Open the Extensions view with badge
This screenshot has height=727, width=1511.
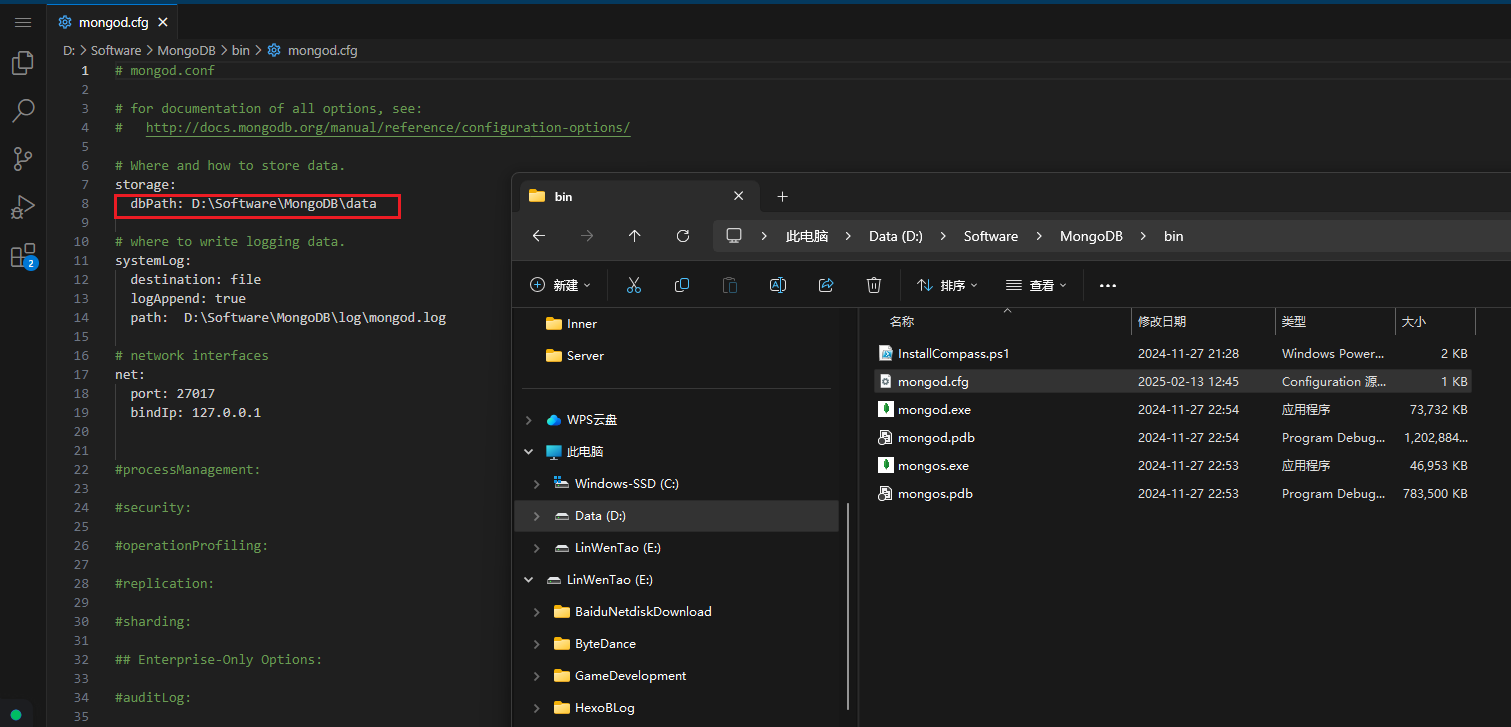[x=22, y=256]
